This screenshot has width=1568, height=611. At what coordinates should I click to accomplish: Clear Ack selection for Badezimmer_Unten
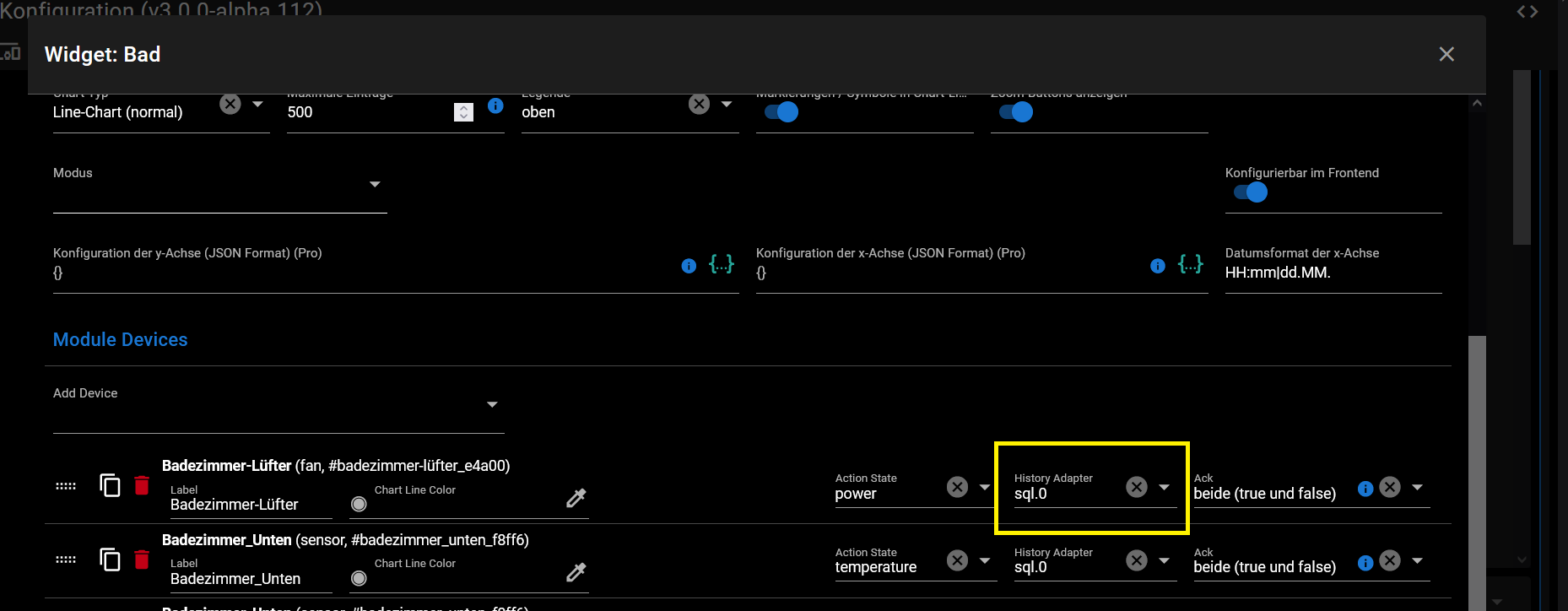[x=1390, y=560]
